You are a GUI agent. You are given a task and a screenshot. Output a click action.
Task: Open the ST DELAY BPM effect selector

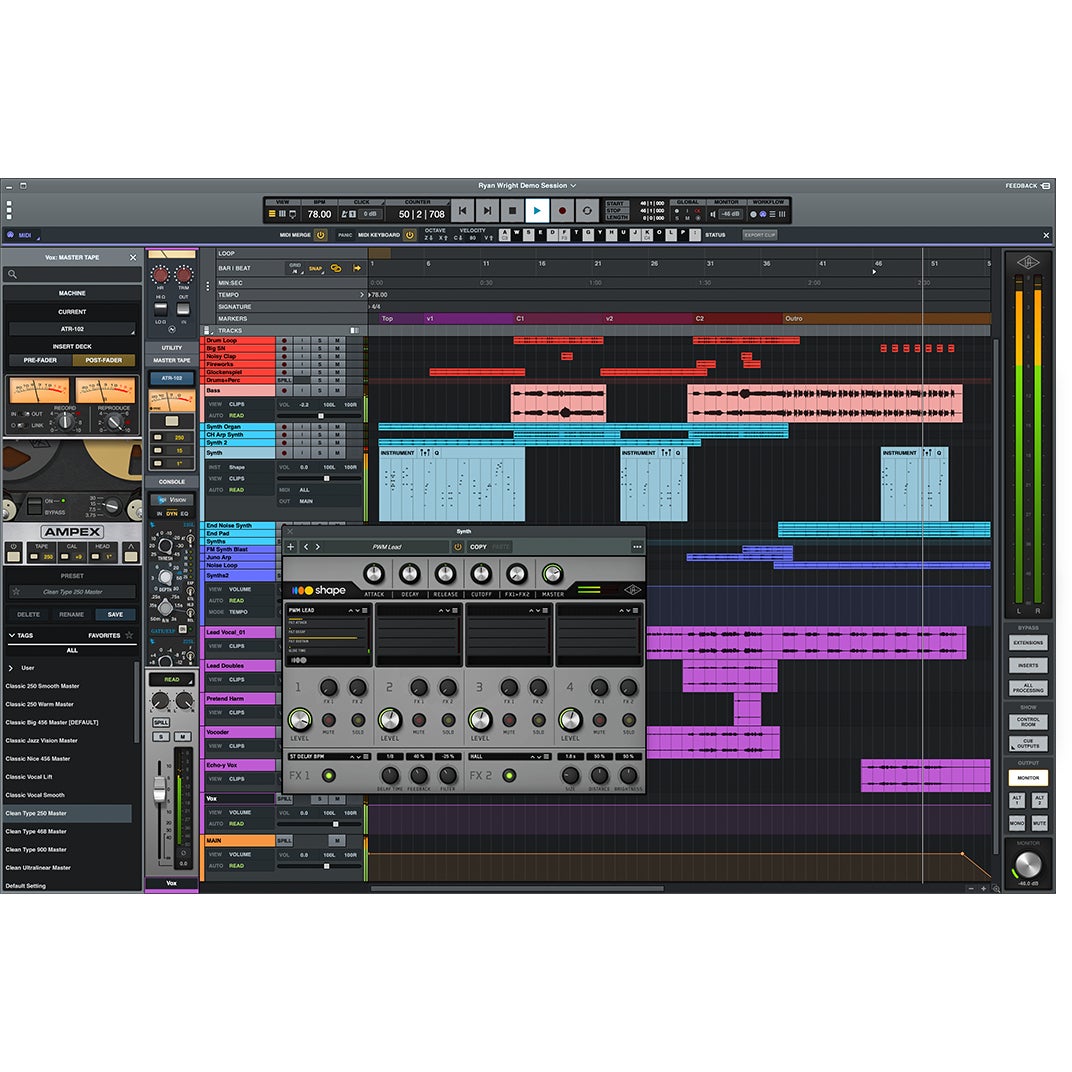tap(329, 756)
